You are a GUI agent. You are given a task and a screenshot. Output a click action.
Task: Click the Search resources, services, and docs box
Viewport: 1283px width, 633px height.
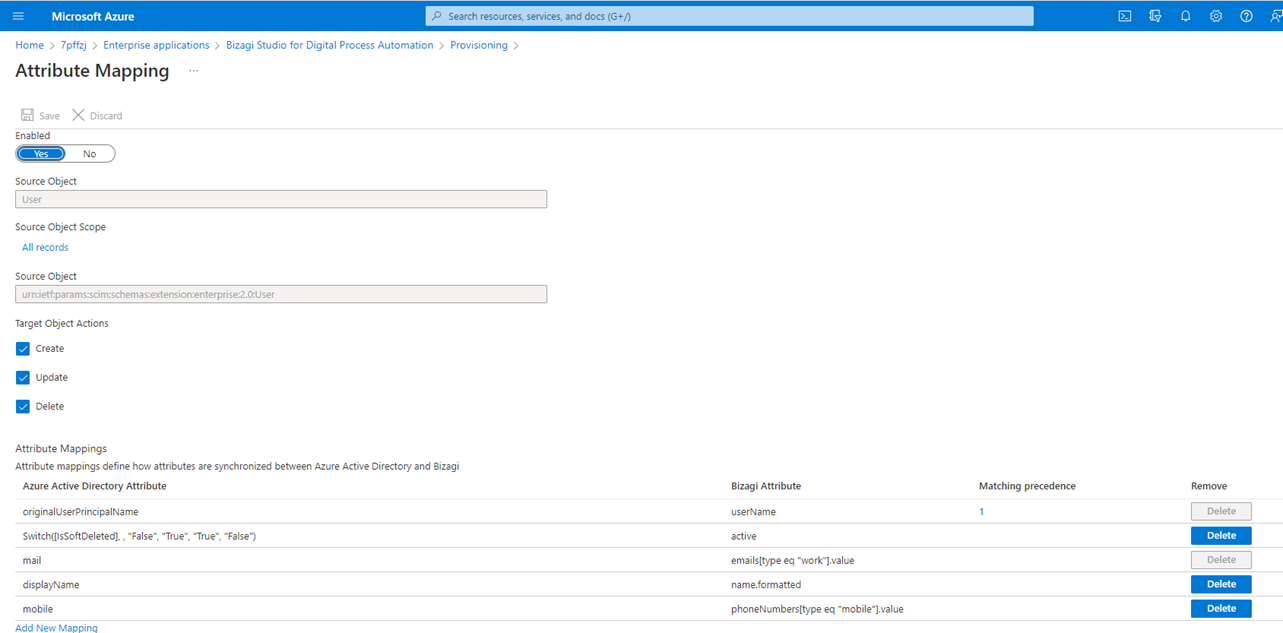point(729,16)
